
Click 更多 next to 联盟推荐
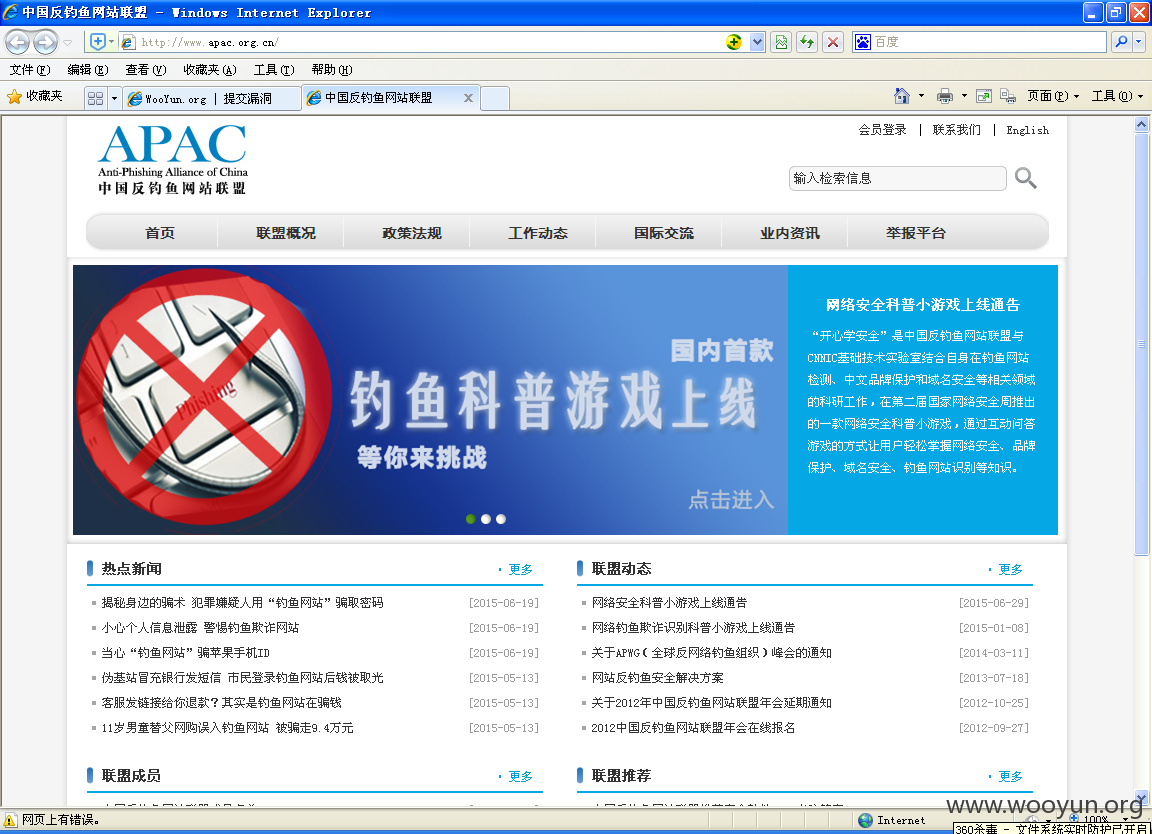coord(1010,777)
